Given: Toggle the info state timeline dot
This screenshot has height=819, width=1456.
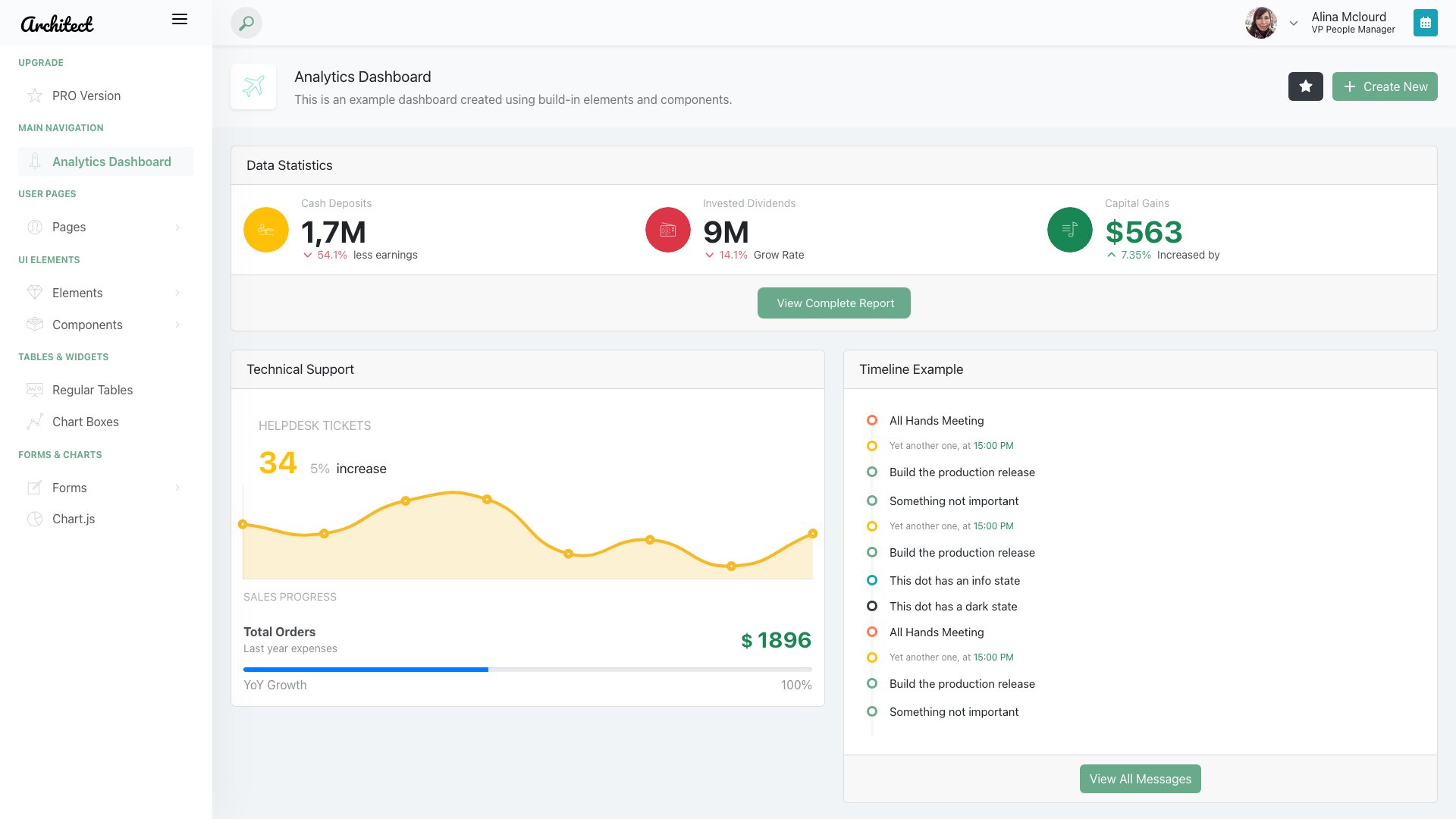Looking at the screenshot, I should click(871, 579).
